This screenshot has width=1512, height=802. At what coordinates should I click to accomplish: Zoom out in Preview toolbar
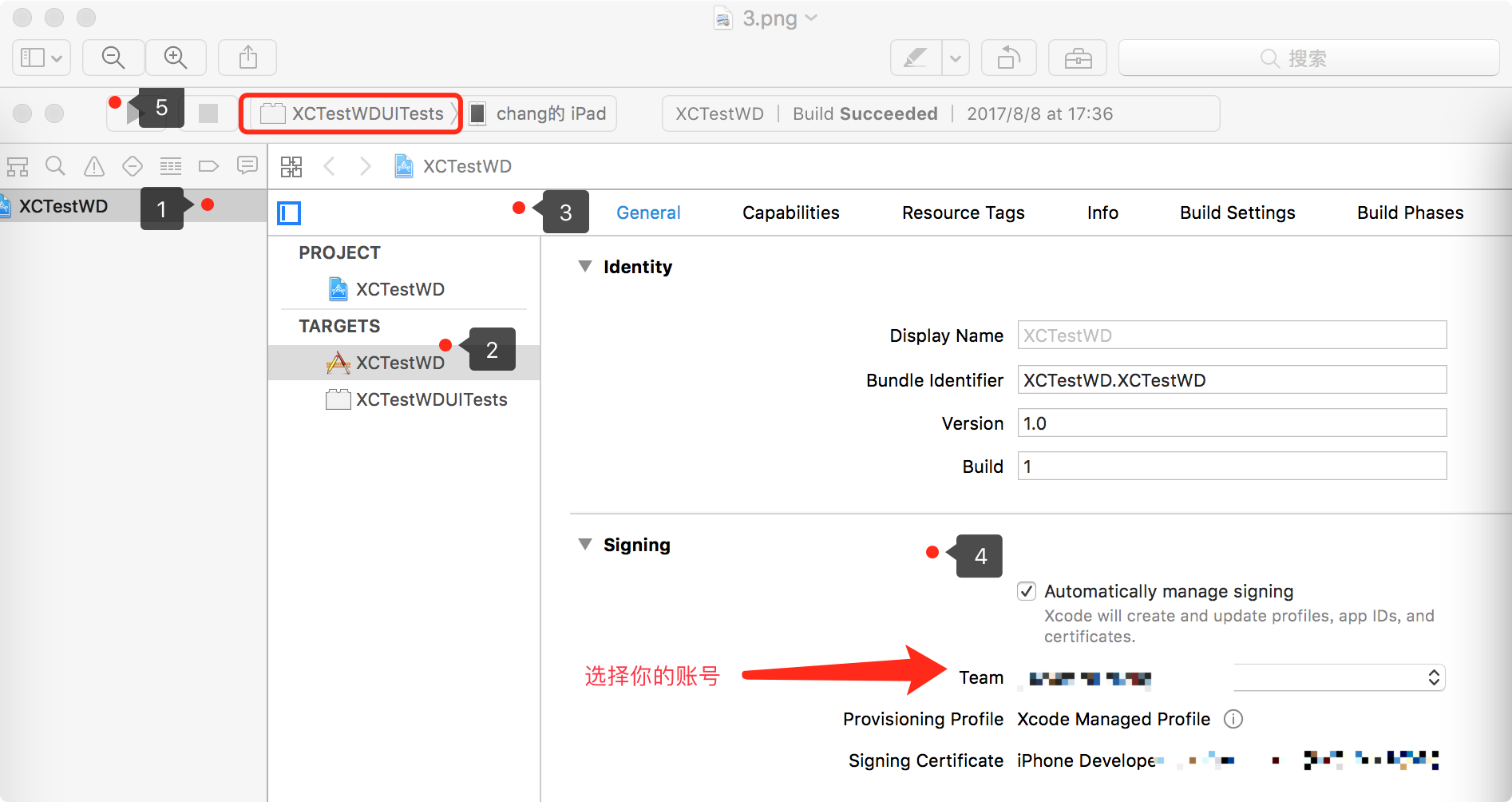[x=113, y=58]
